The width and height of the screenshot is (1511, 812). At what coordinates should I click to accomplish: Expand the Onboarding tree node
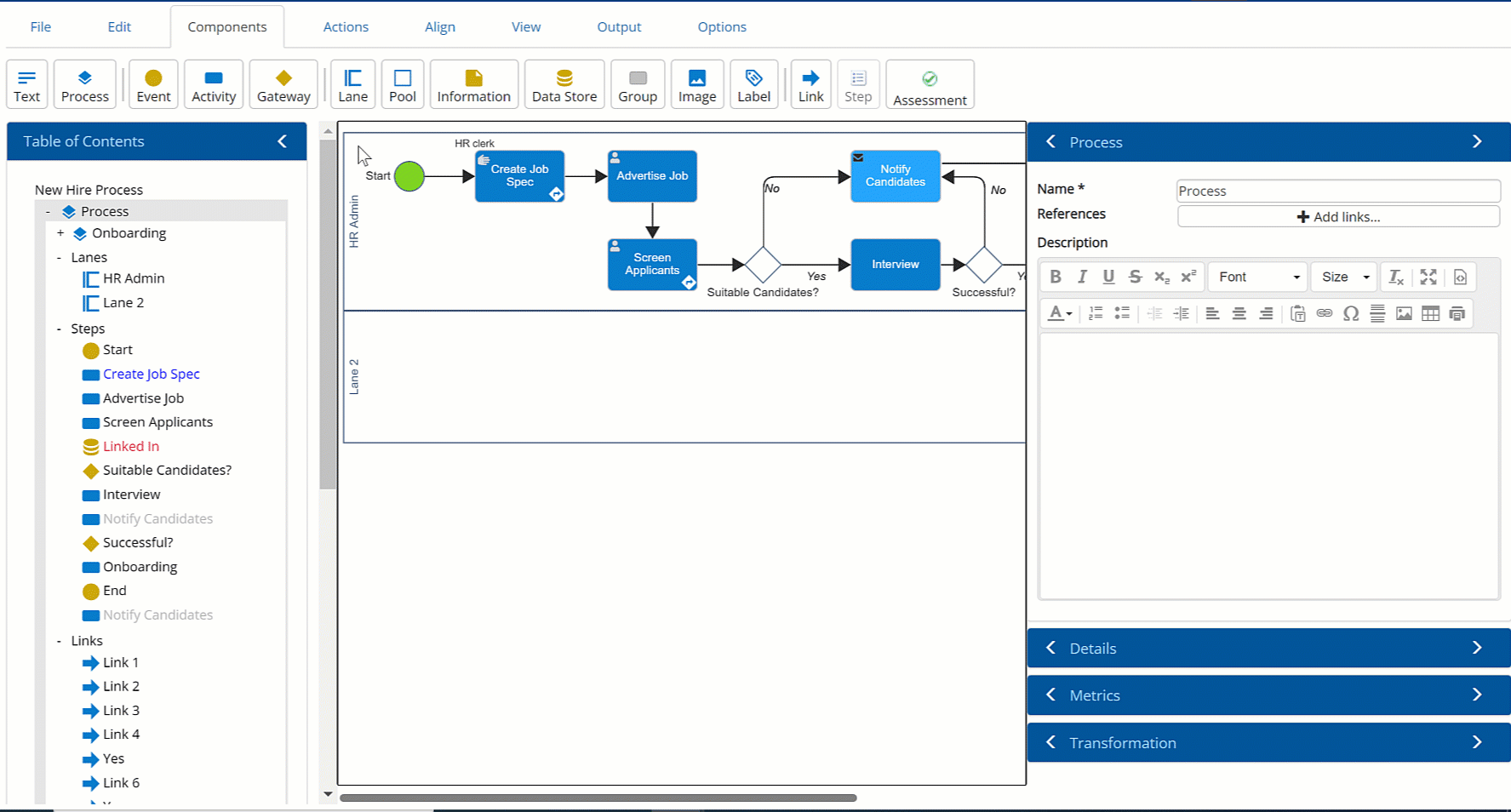coord(60,233)
